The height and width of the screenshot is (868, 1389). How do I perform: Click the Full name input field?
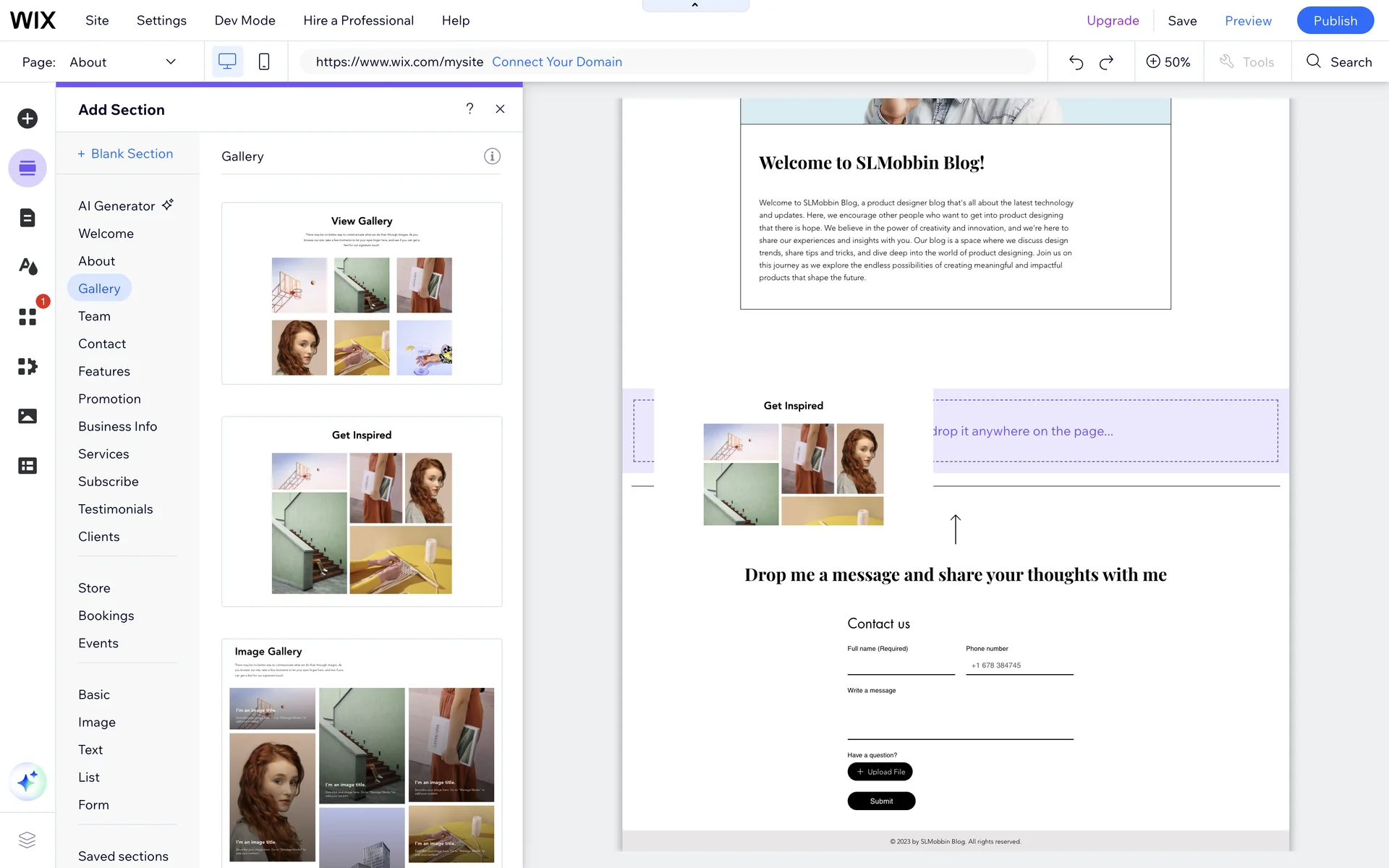901,665
